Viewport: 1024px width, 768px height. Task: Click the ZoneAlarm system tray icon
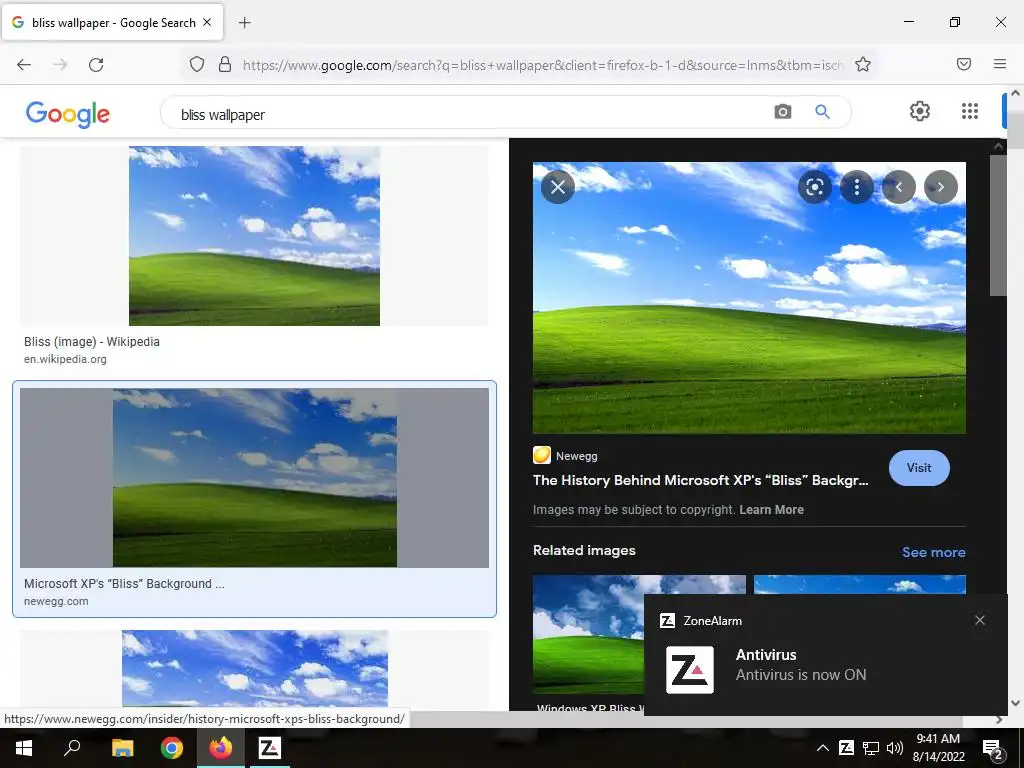[846, 748]
